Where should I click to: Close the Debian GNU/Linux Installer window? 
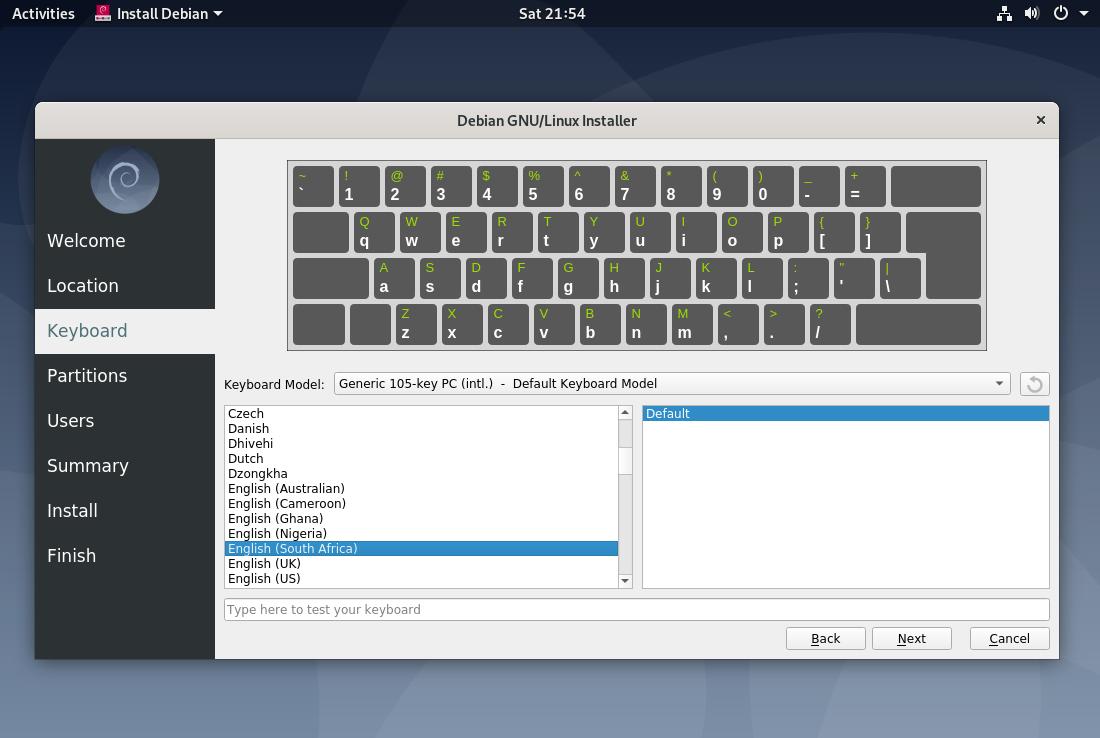(x=1041, y=120)
